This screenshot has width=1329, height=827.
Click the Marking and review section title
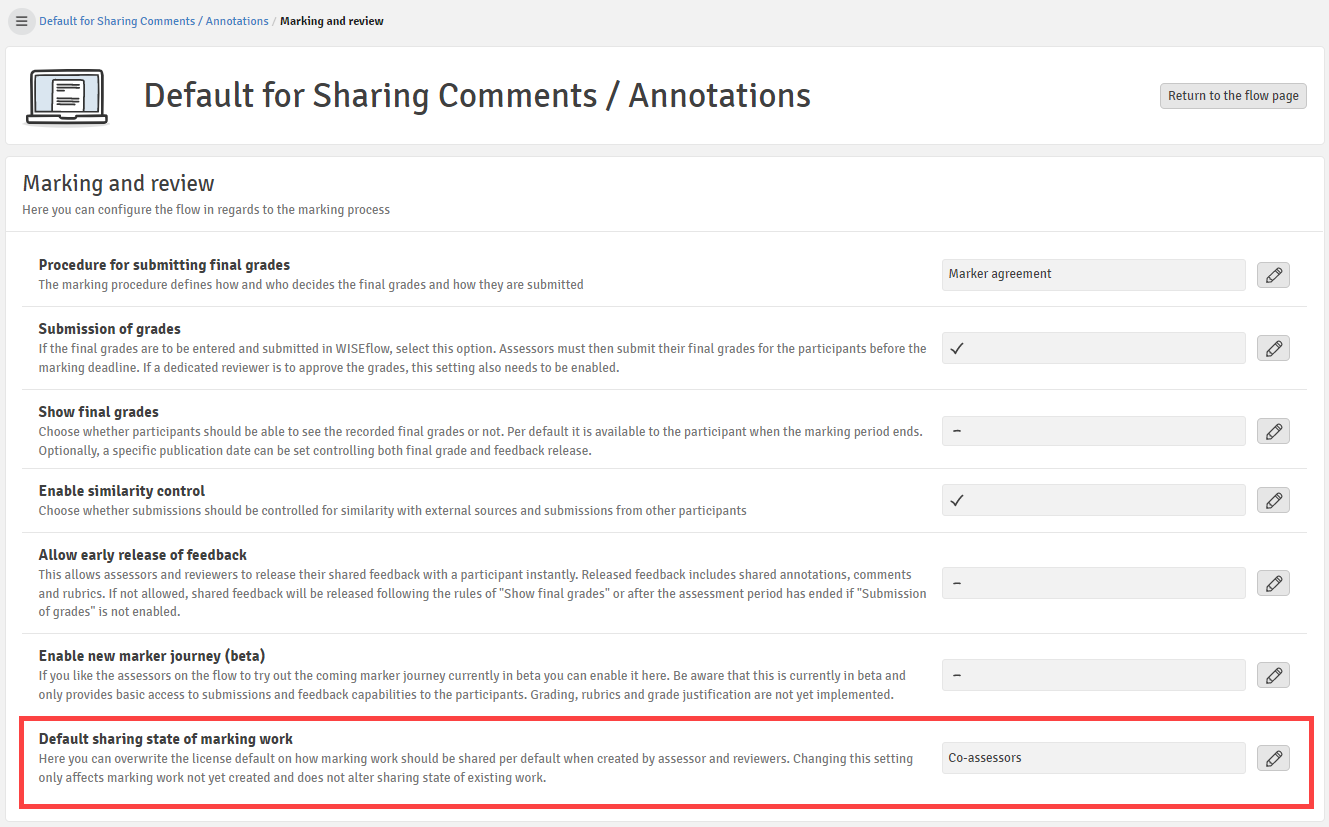pos(119,184)
